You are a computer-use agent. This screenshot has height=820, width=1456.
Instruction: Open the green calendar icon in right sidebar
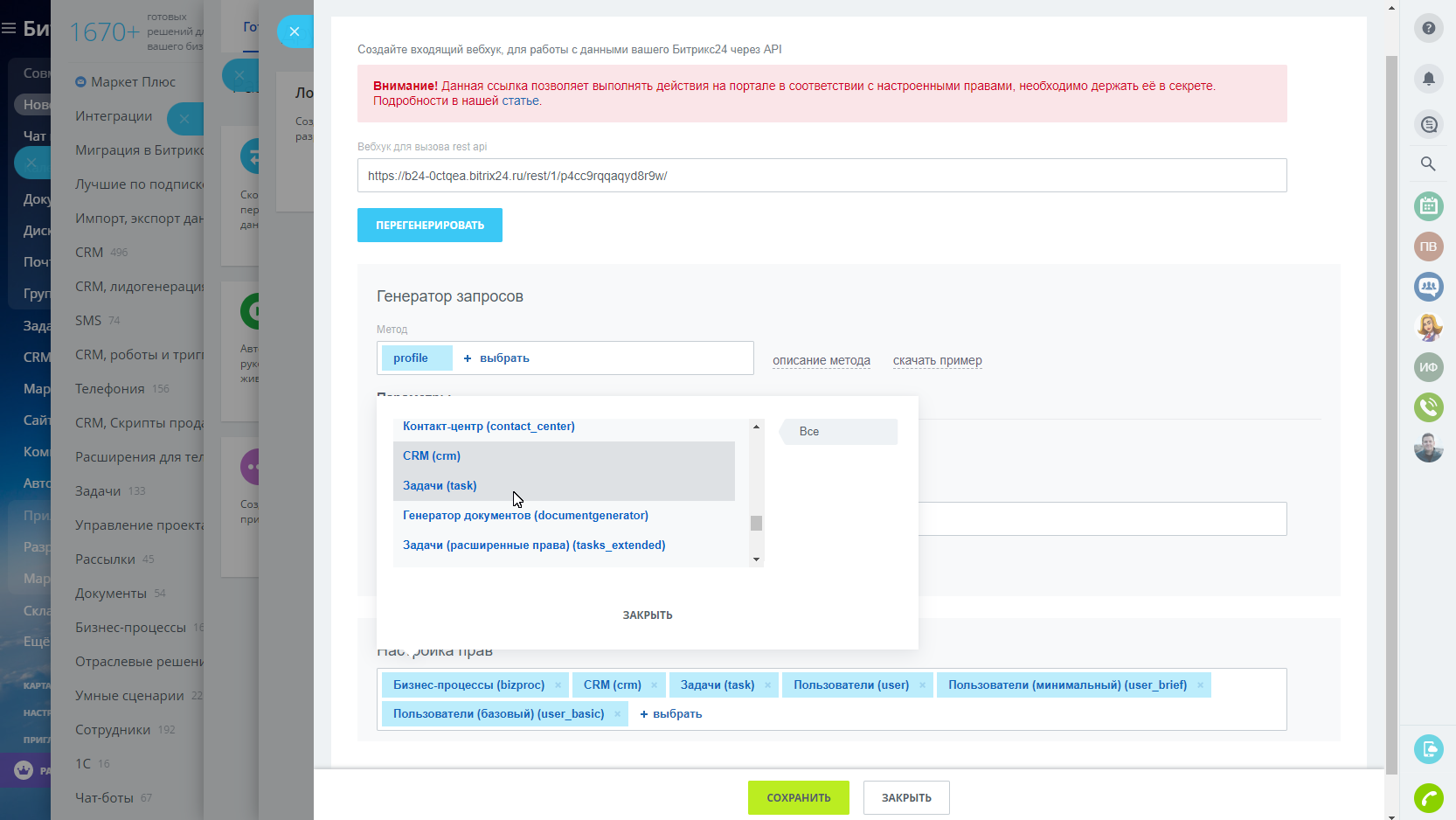(x=1428, y=206)
